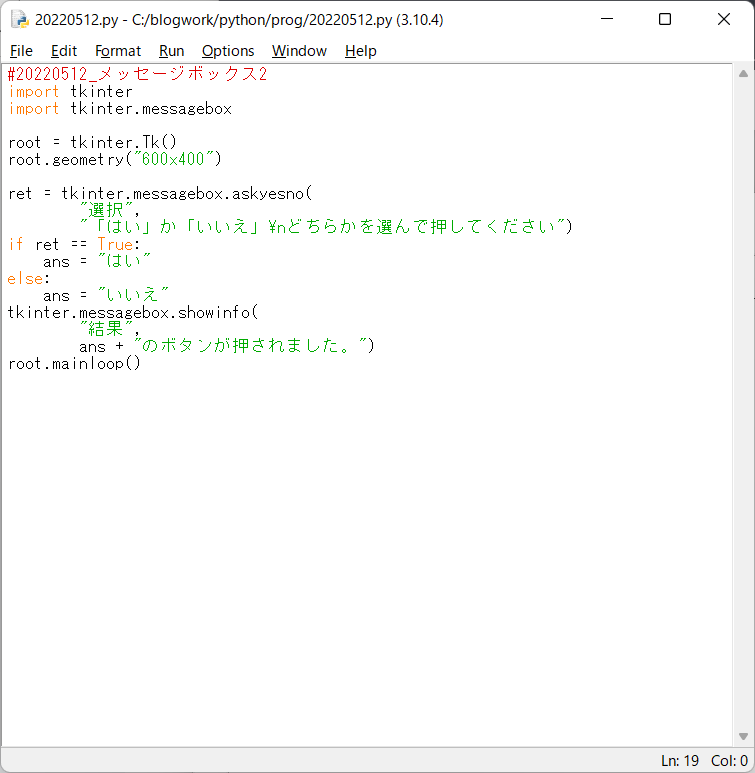Click the string "結果" title argument
Image resolution: width=755 pixels, height=773 pixels.
107,329
